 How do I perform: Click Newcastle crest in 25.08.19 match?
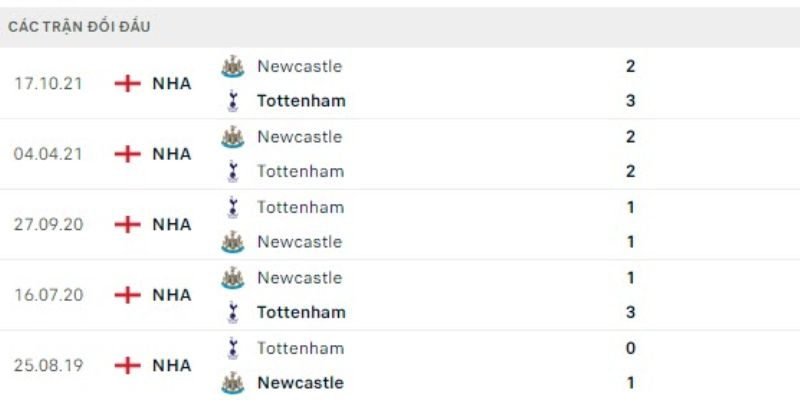tap(232, 383)
